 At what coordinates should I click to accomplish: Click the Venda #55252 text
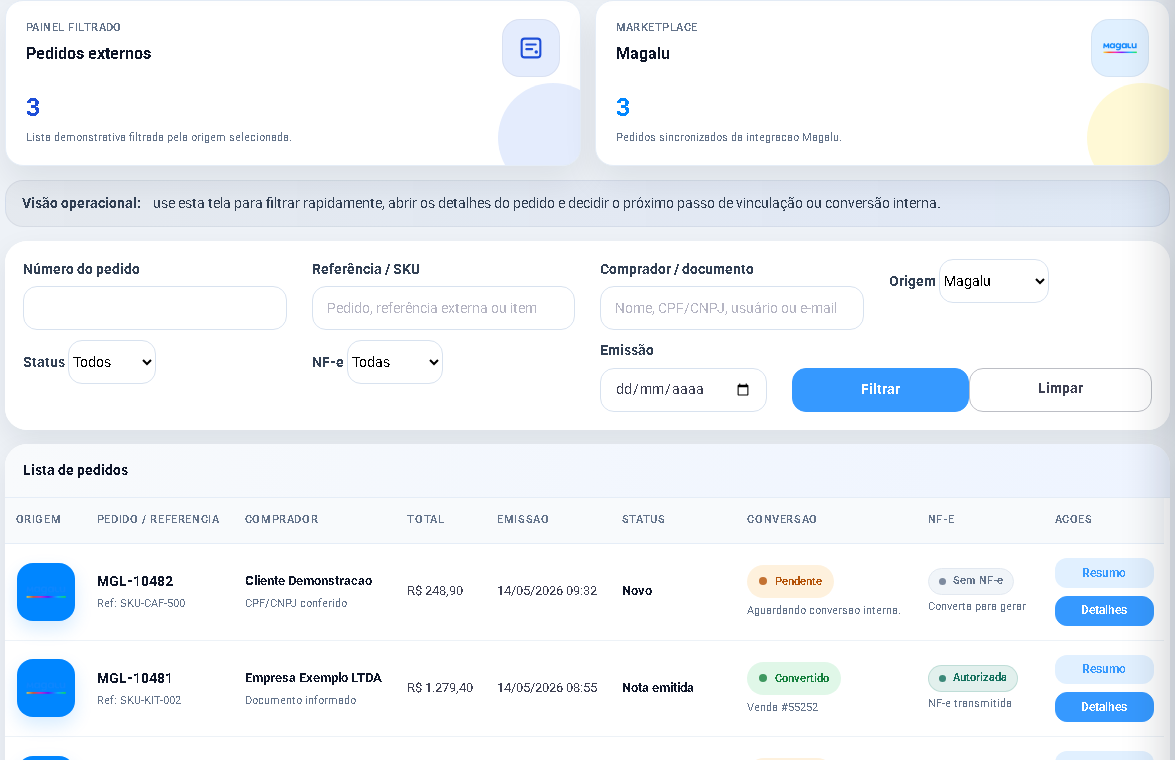pos(782,707)
